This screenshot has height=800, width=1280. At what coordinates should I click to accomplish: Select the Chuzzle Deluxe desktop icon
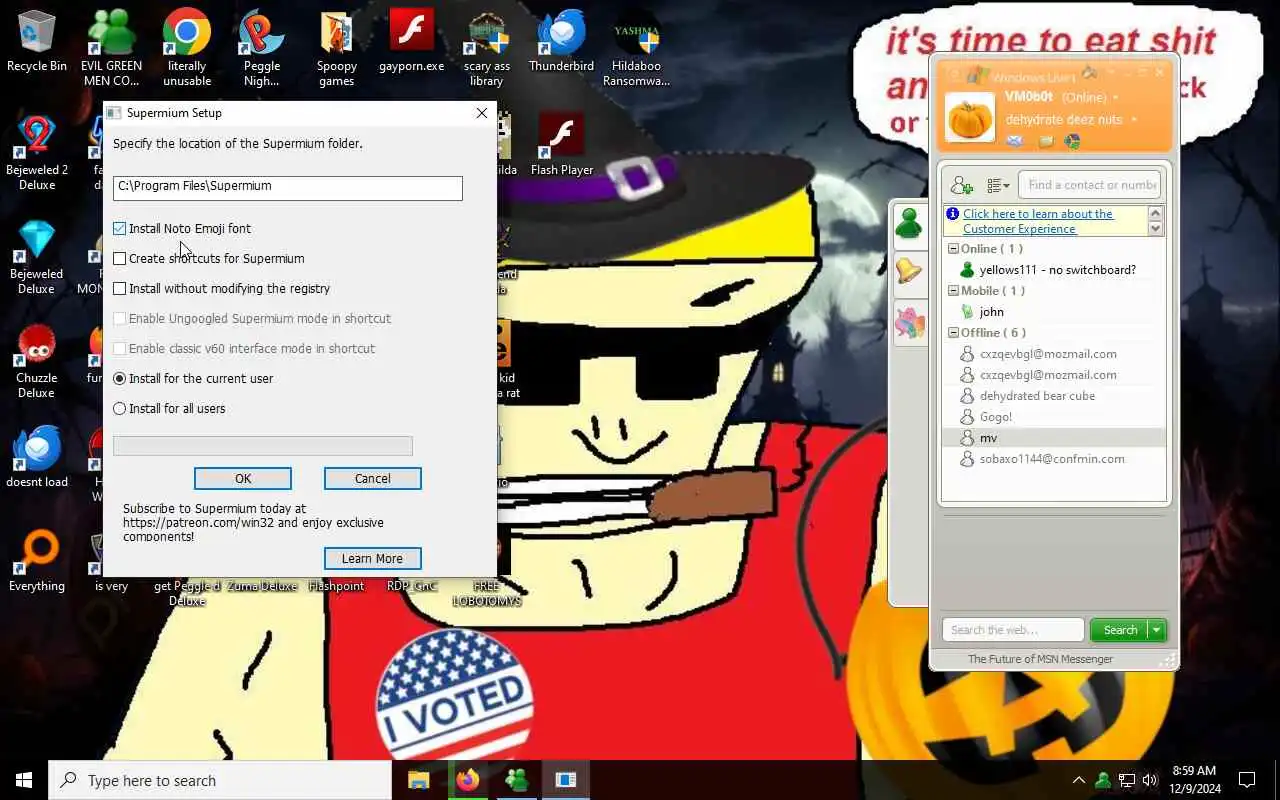tap(37, 360)
